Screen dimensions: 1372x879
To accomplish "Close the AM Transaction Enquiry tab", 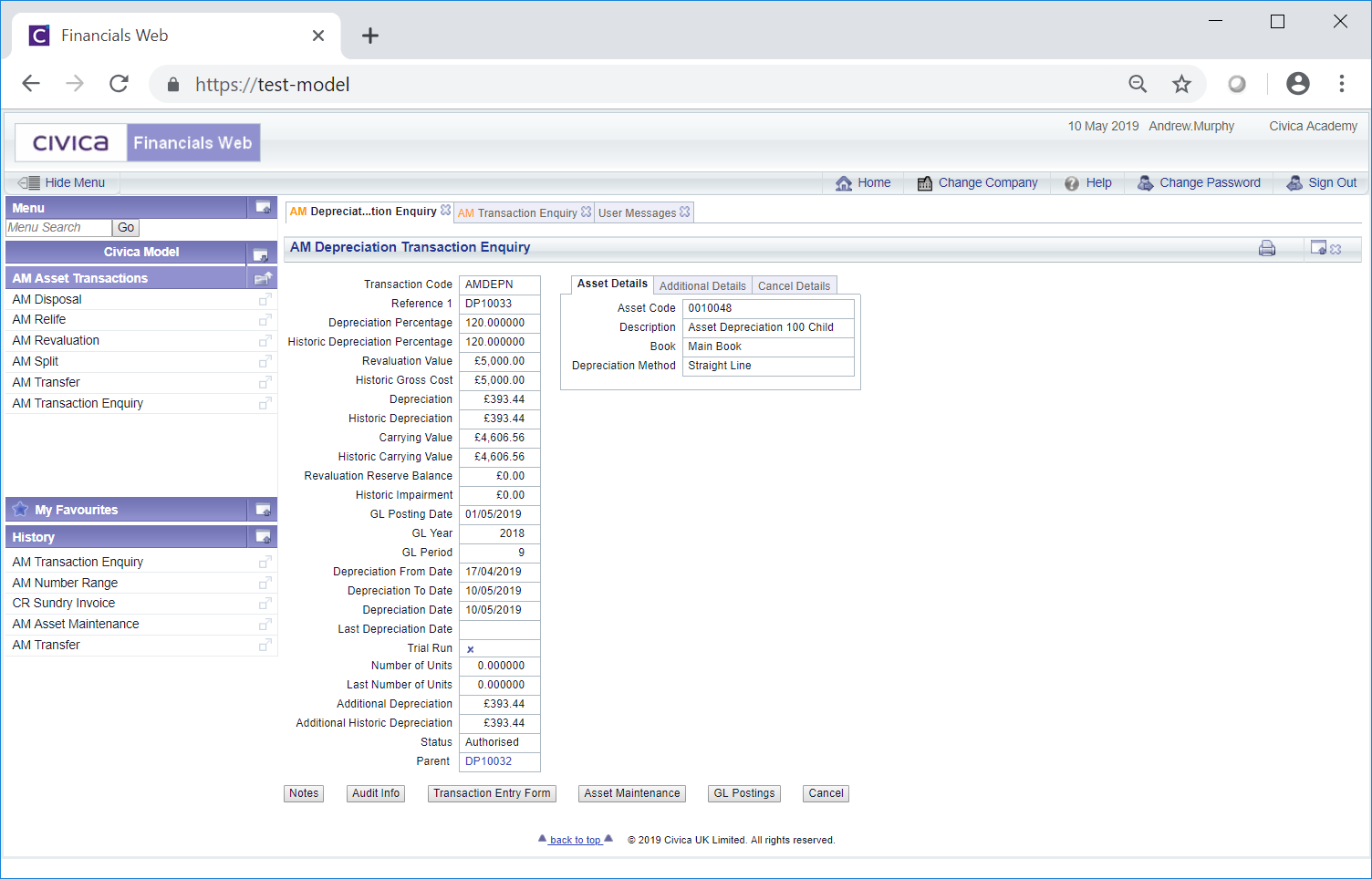I will 586,212.
